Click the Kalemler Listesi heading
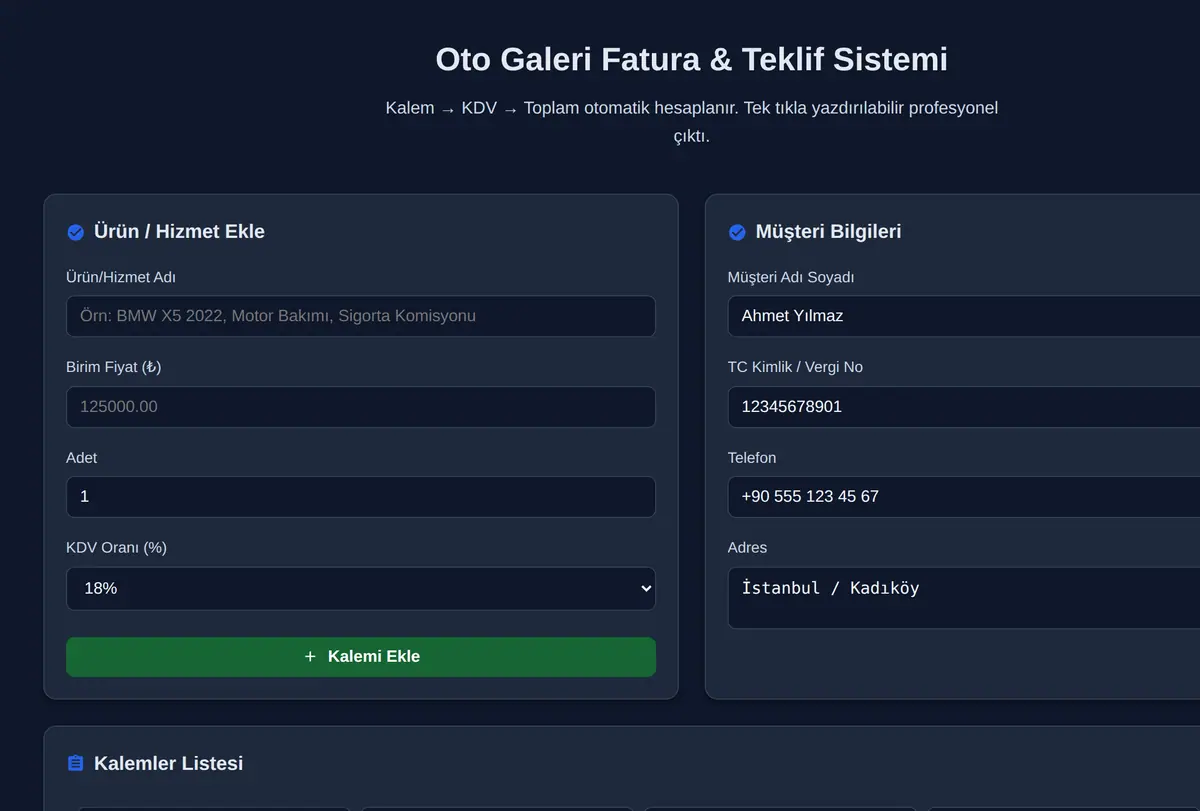 pos(168,763)
